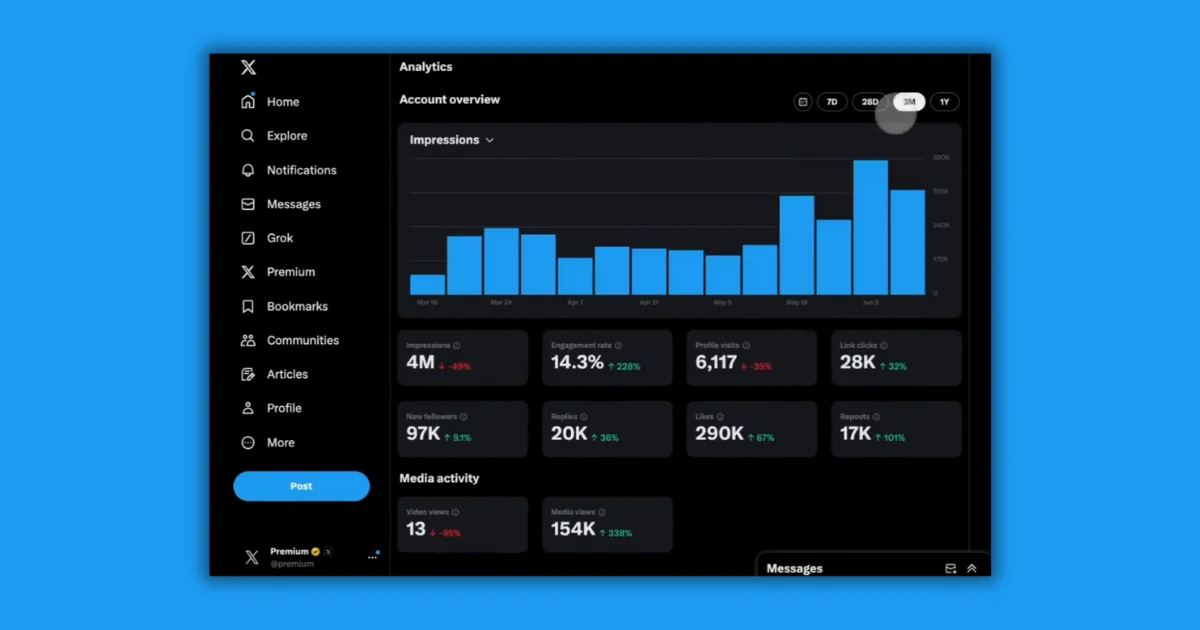Open Home via its house icon
The width and height of the screenshot is (1200, 630).
pyautogui.click(x=248, y=101)
